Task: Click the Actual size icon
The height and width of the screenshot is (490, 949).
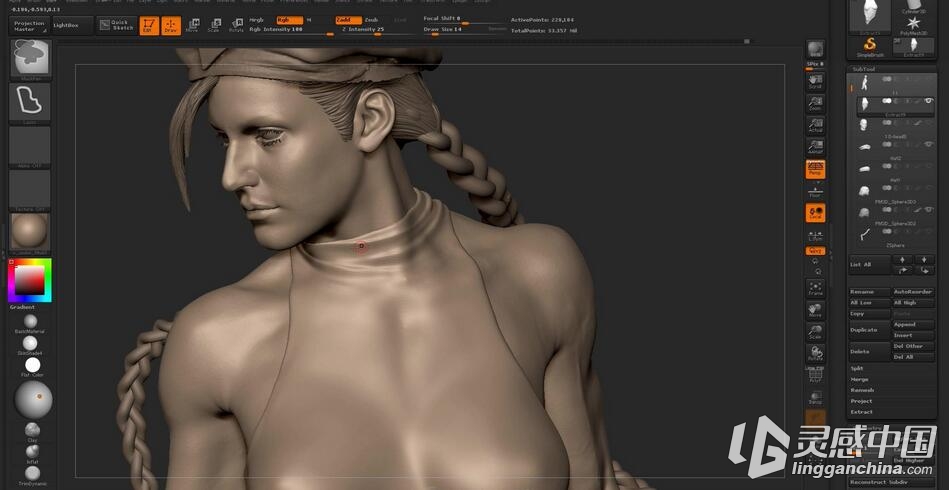Action: pyautogui.click(x=815, y=125)
